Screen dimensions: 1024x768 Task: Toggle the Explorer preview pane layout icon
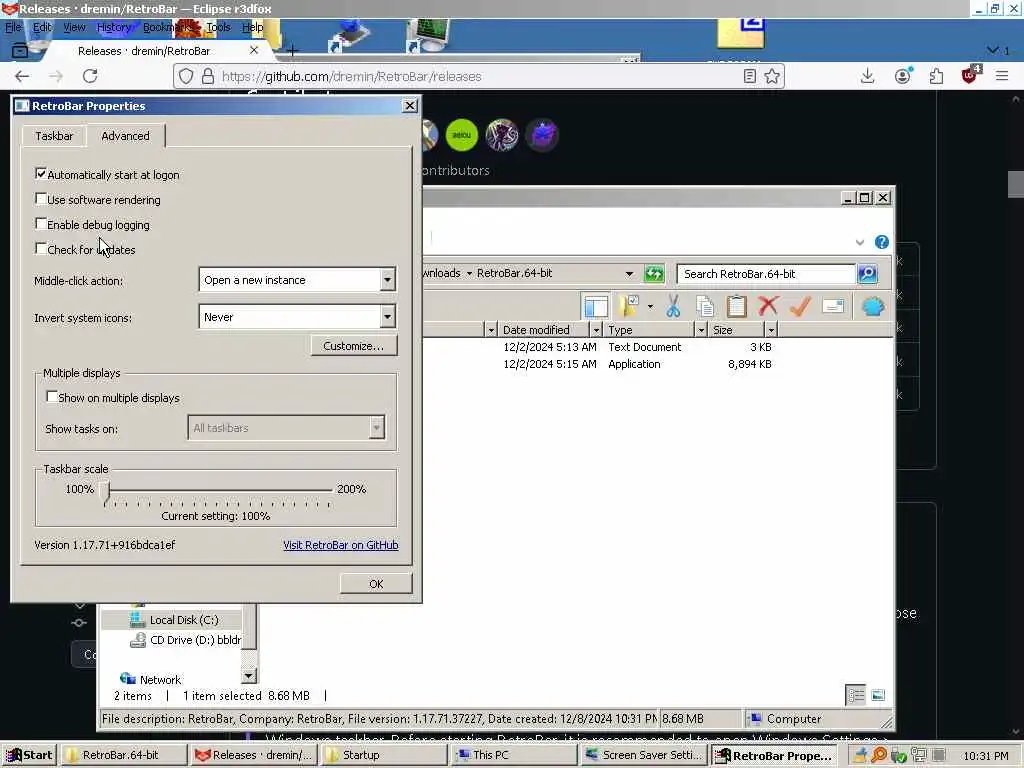click(596, 306)
